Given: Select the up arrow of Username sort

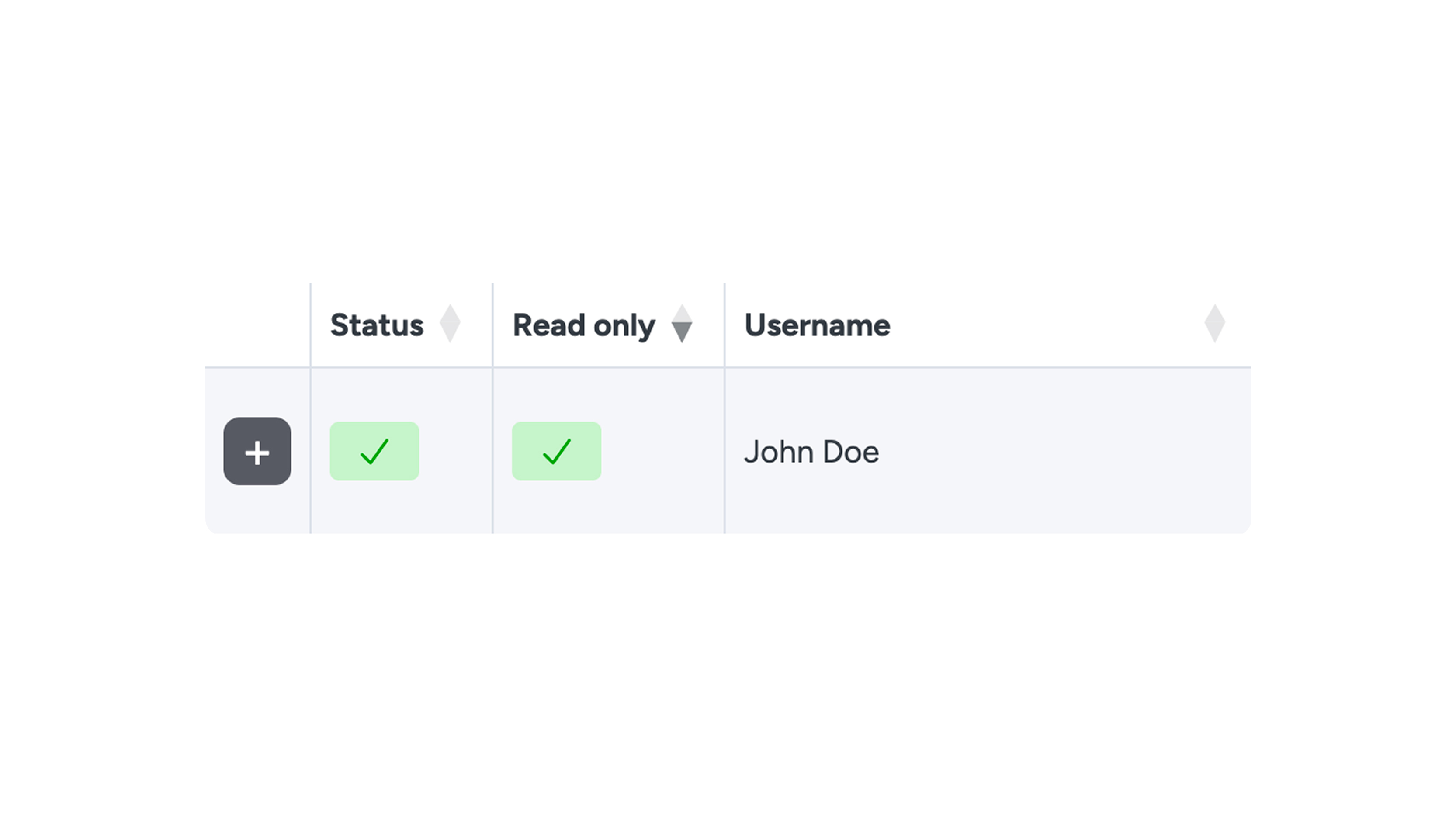Looking at the screenshot, I should click(1214, 314).
